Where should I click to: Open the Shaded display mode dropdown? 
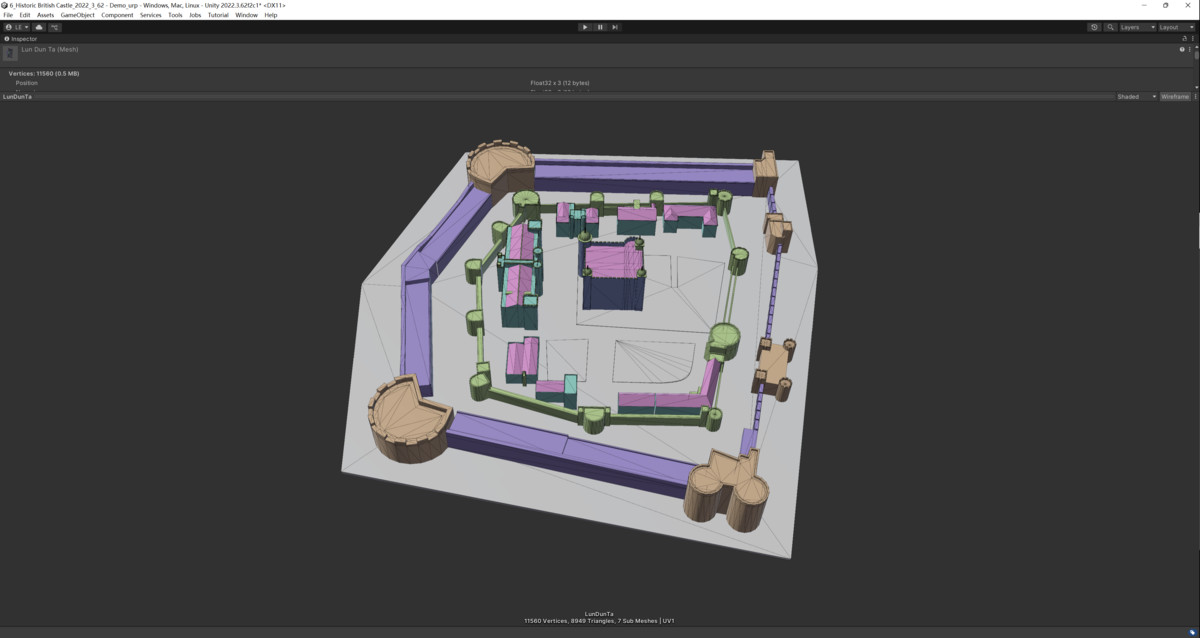[x=1135, y=96]
